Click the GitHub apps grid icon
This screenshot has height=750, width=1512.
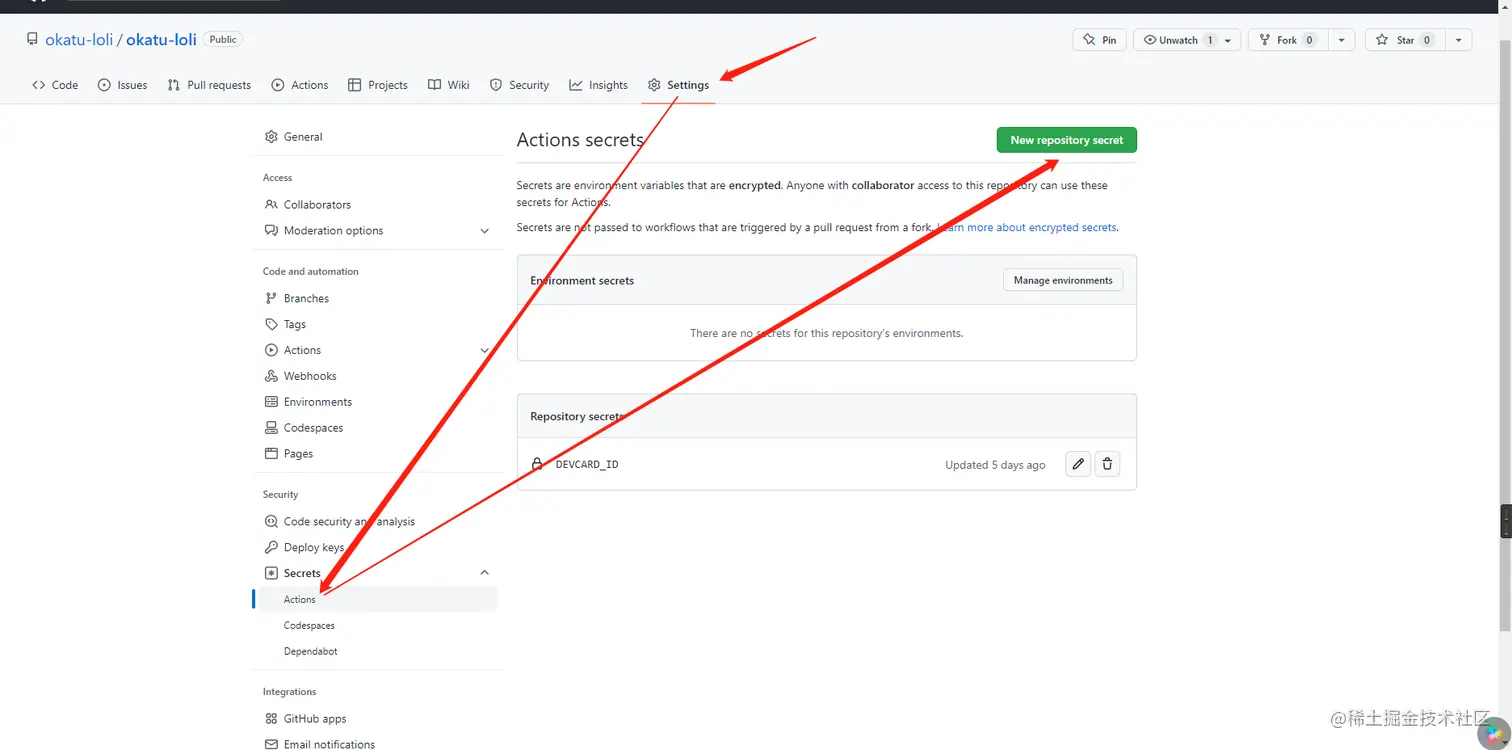click(x=271, y=718)
